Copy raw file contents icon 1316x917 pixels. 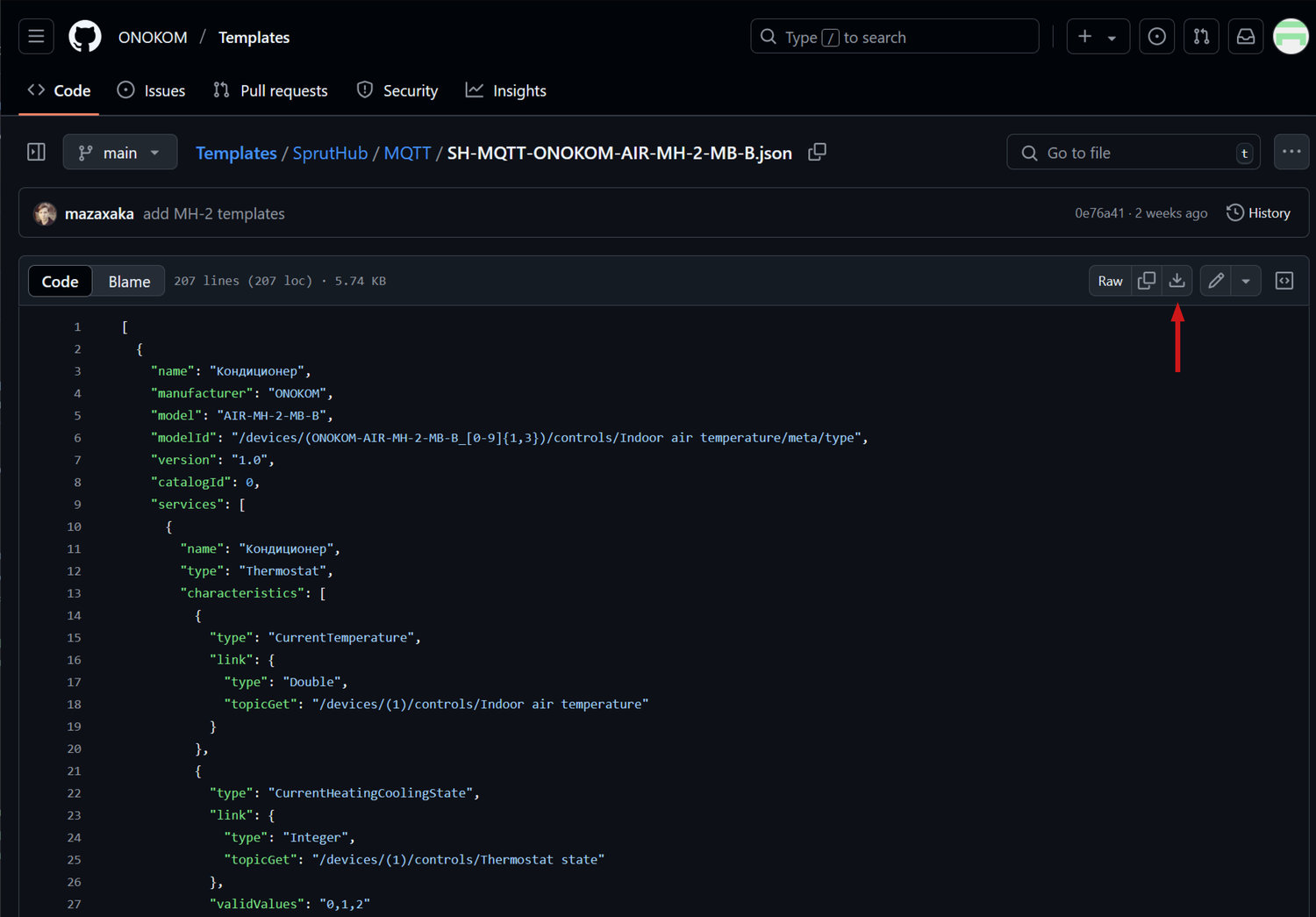point(1146,281)
